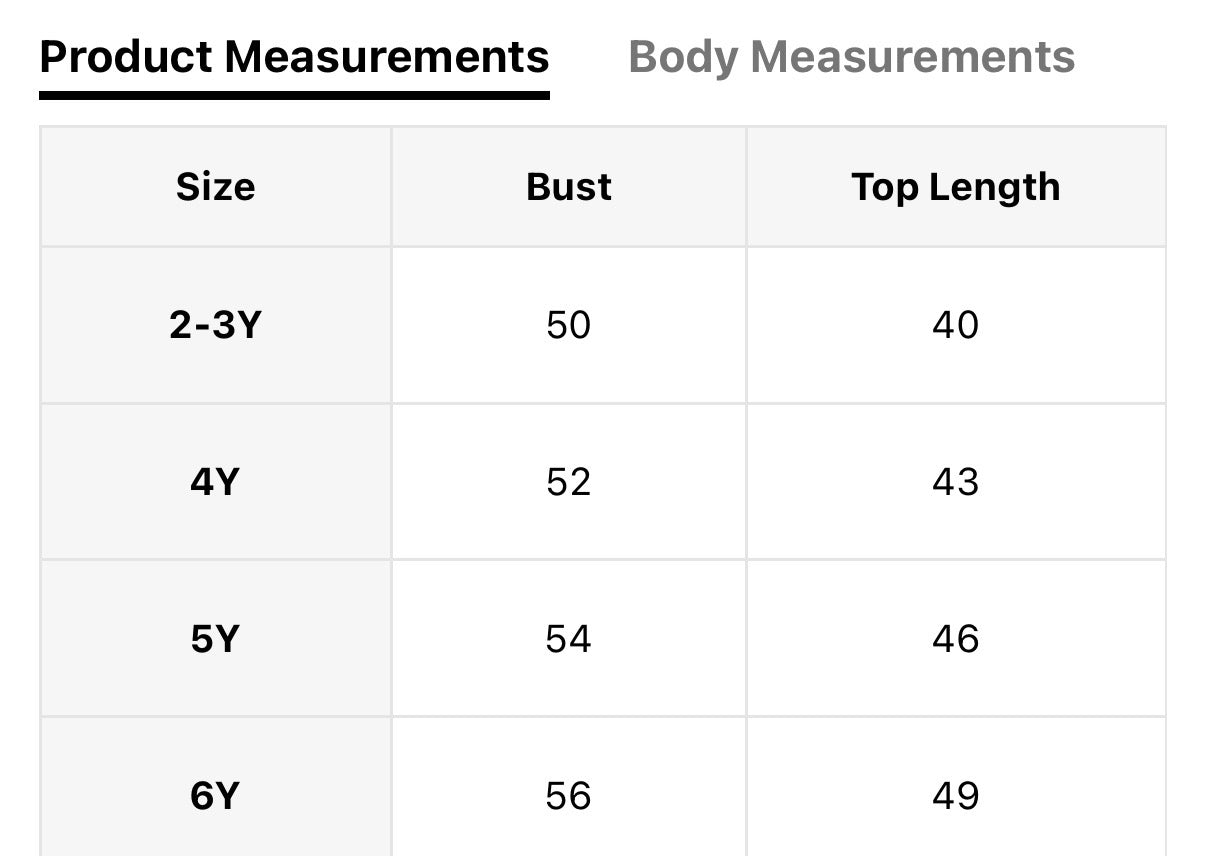Screen dimensions: 1206x856
Task: Switch to the Body Measurements tab
Action: [x=851, y=57]
